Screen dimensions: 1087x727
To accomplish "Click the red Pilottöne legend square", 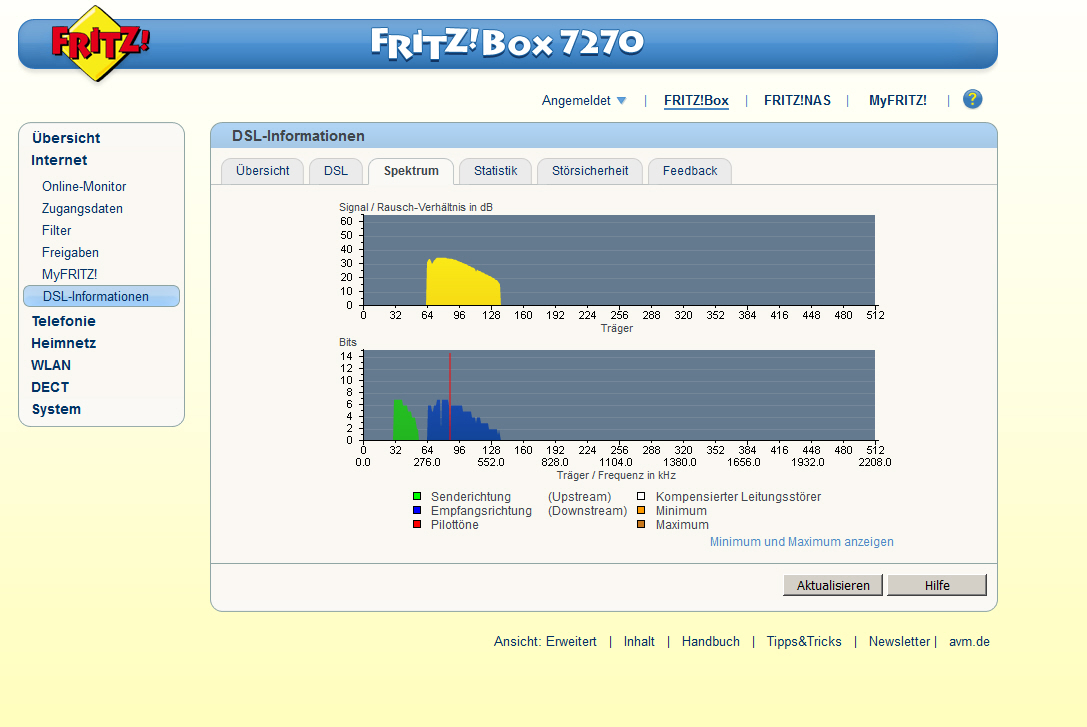I will [x=417, y=524].
